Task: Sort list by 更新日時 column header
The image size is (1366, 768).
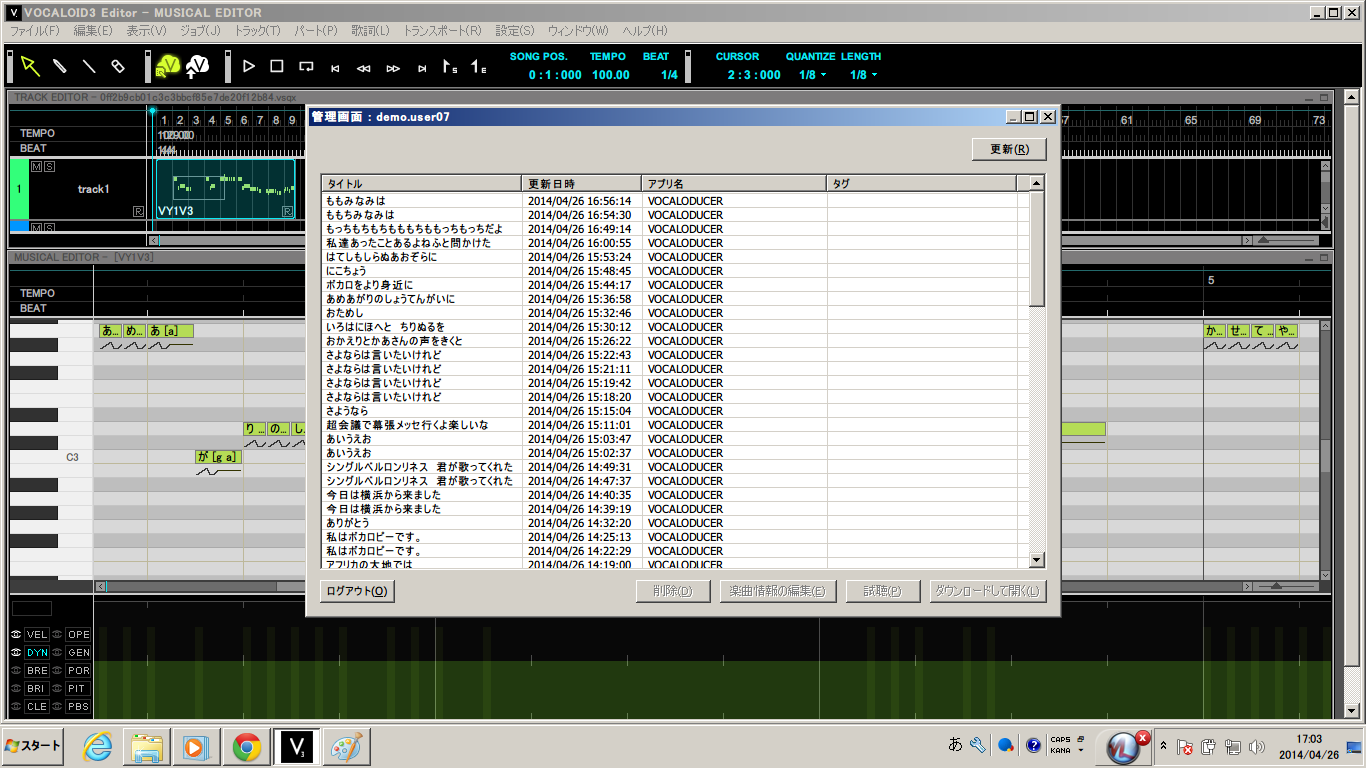Action: point(581,184)
